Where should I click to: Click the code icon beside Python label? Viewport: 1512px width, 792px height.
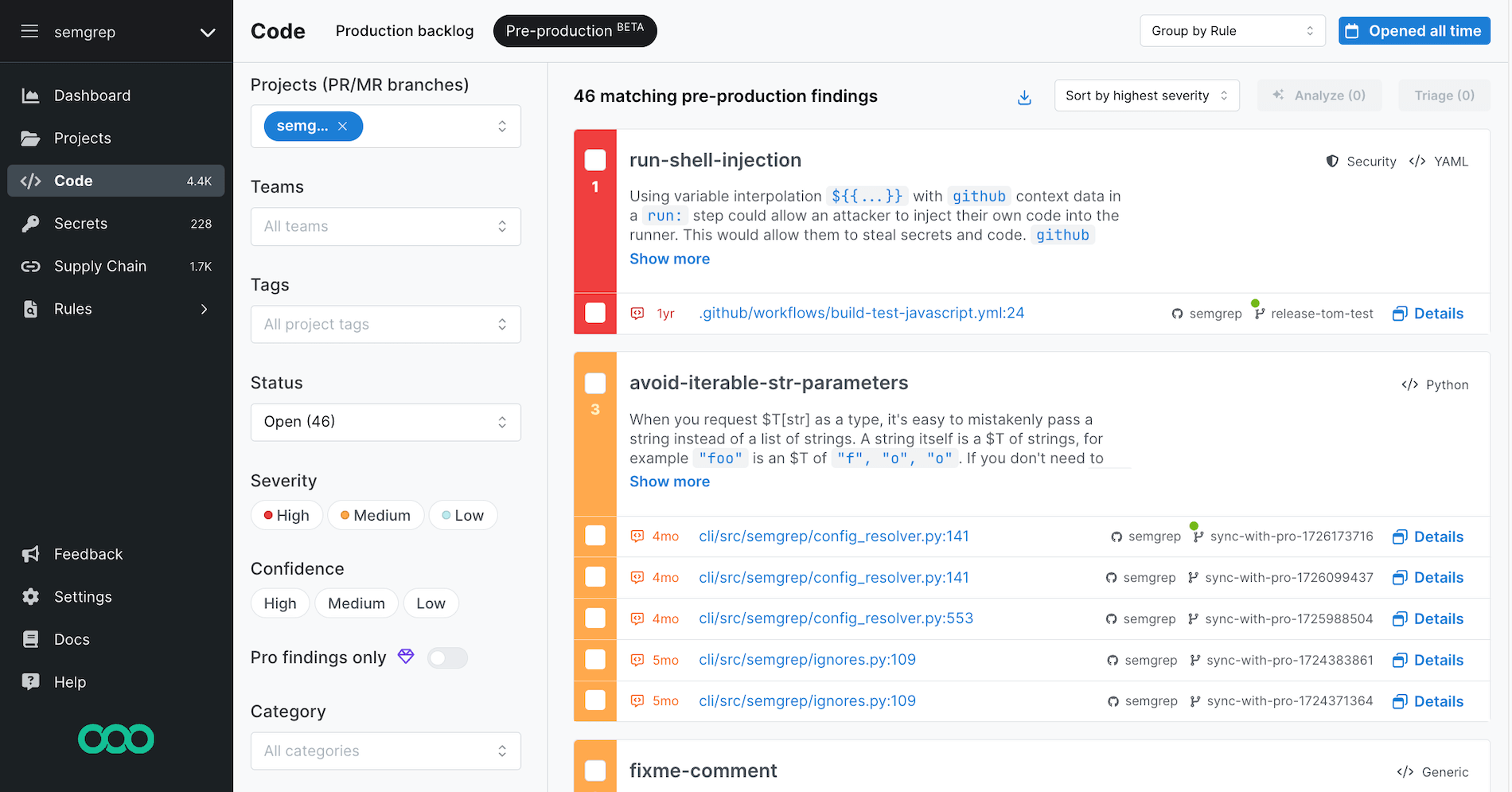pyautogui.click(x=1410, y=384)
